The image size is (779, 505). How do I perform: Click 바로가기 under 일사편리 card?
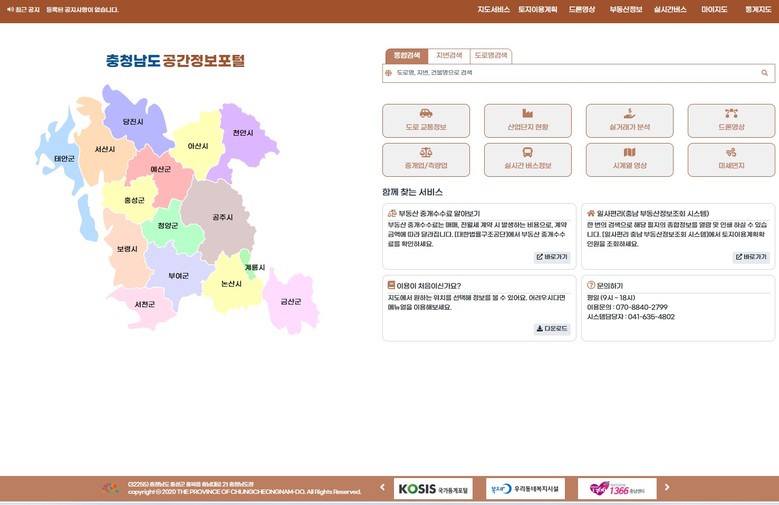[x=750, y=257]
